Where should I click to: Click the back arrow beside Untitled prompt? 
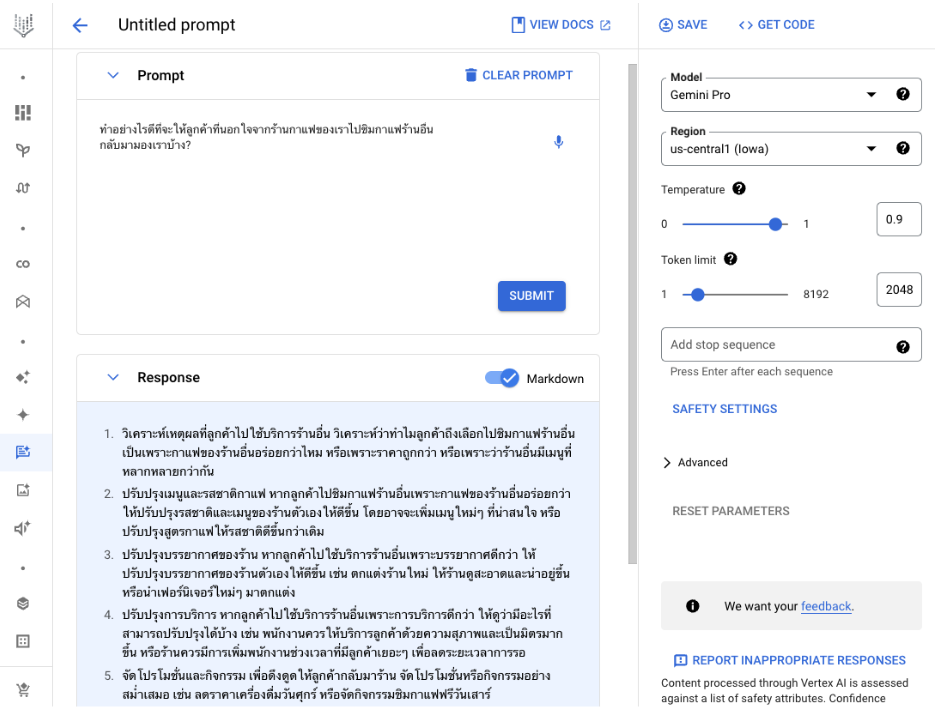pyautogui.click(x=80, y=25)
